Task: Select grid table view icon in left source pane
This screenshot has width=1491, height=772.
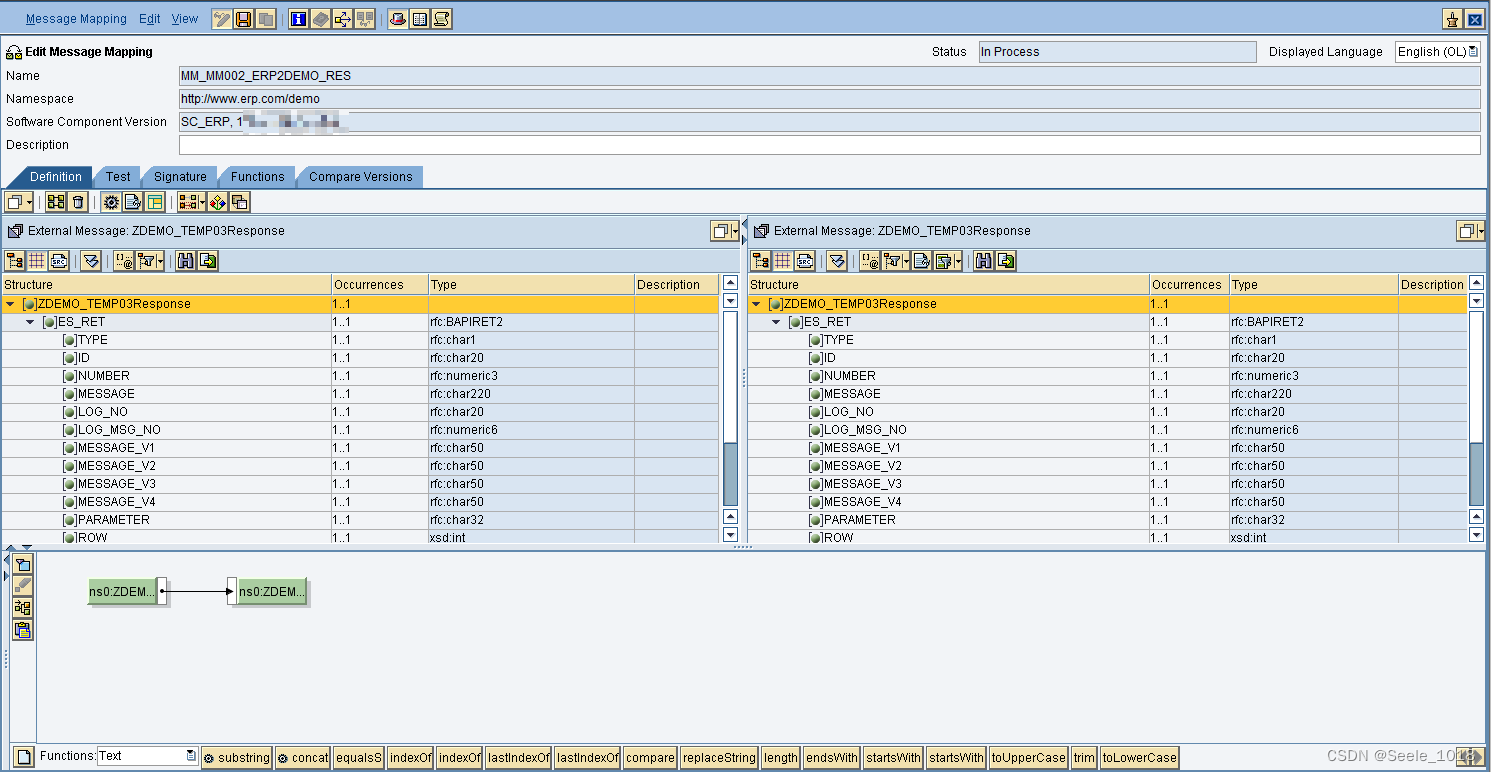Action: coord(37,261)
